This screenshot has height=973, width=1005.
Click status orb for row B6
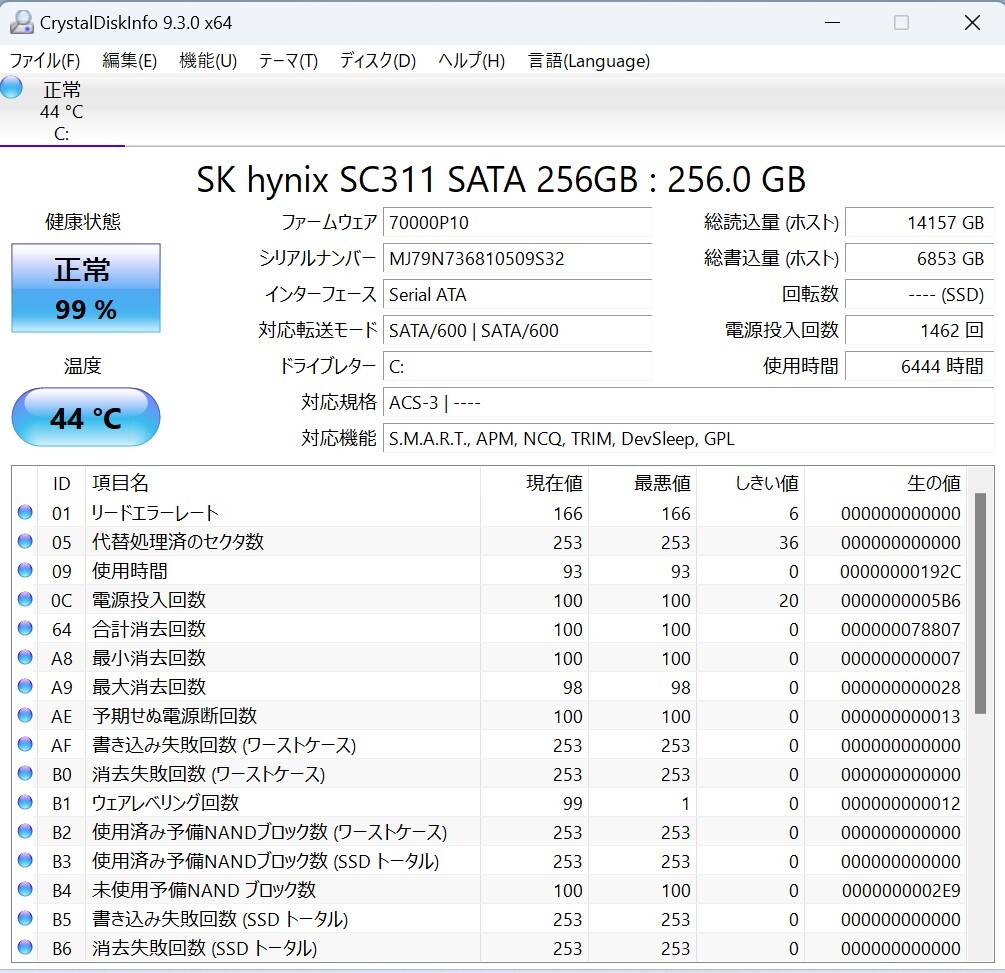(25, 947)
